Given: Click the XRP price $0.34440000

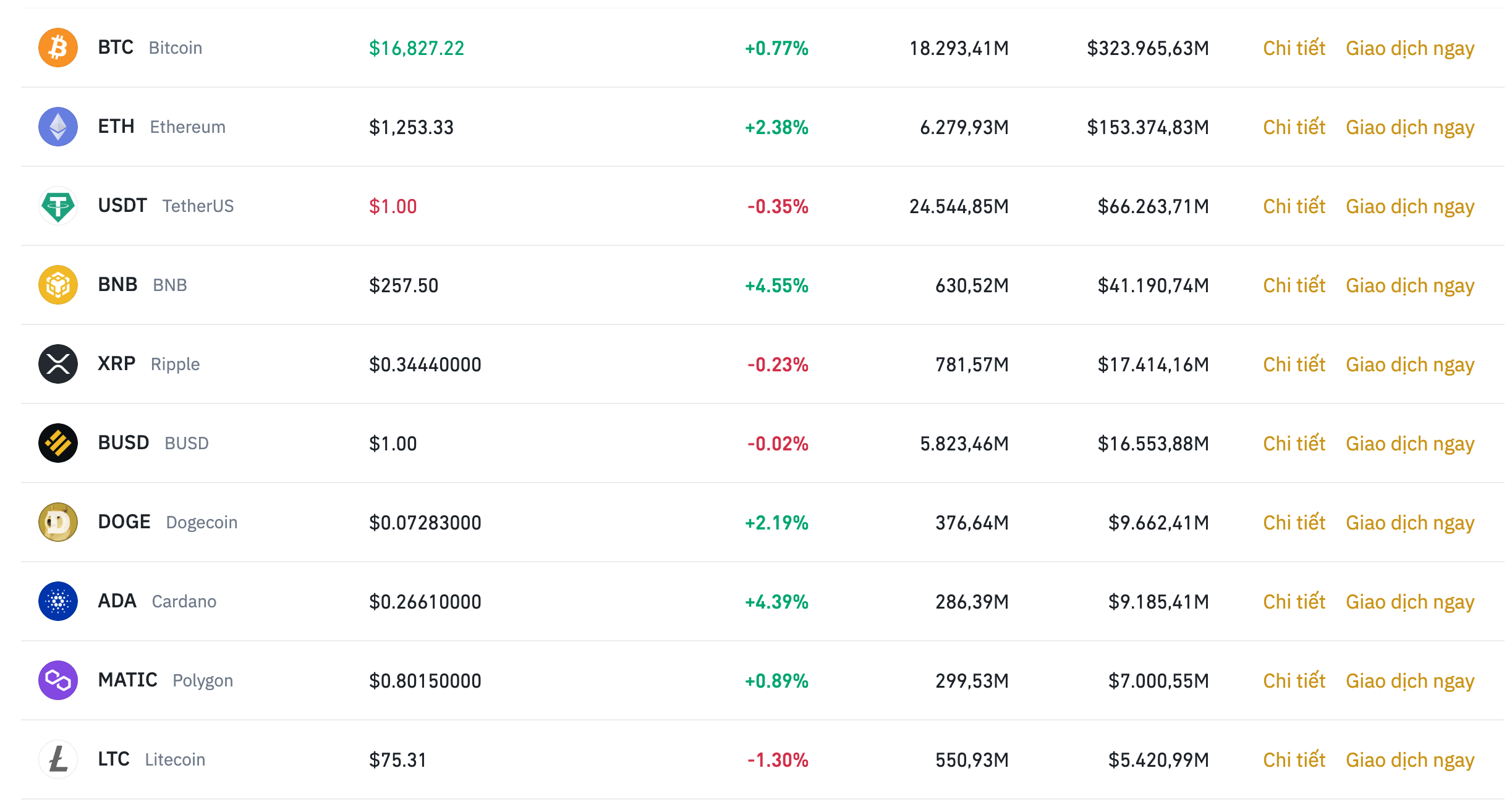Looking at the screenshot, I should point(425,365).
